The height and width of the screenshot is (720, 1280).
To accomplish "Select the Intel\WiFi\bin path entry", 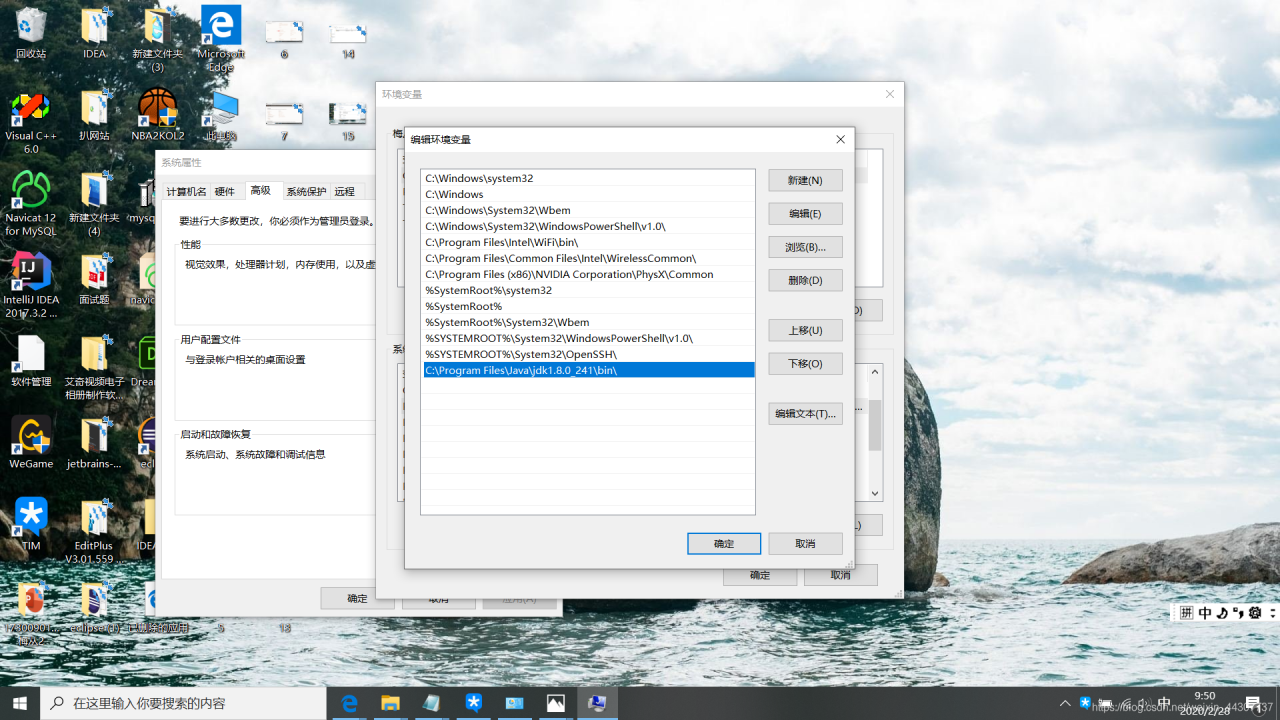I will (x=588, y=242).
